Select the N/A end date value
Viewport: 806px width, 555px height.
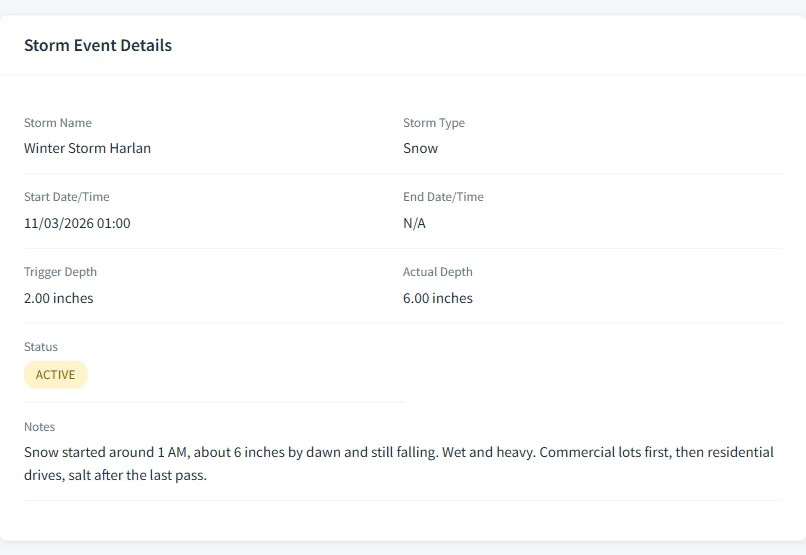pyautogui.click(x=414, y=223)
